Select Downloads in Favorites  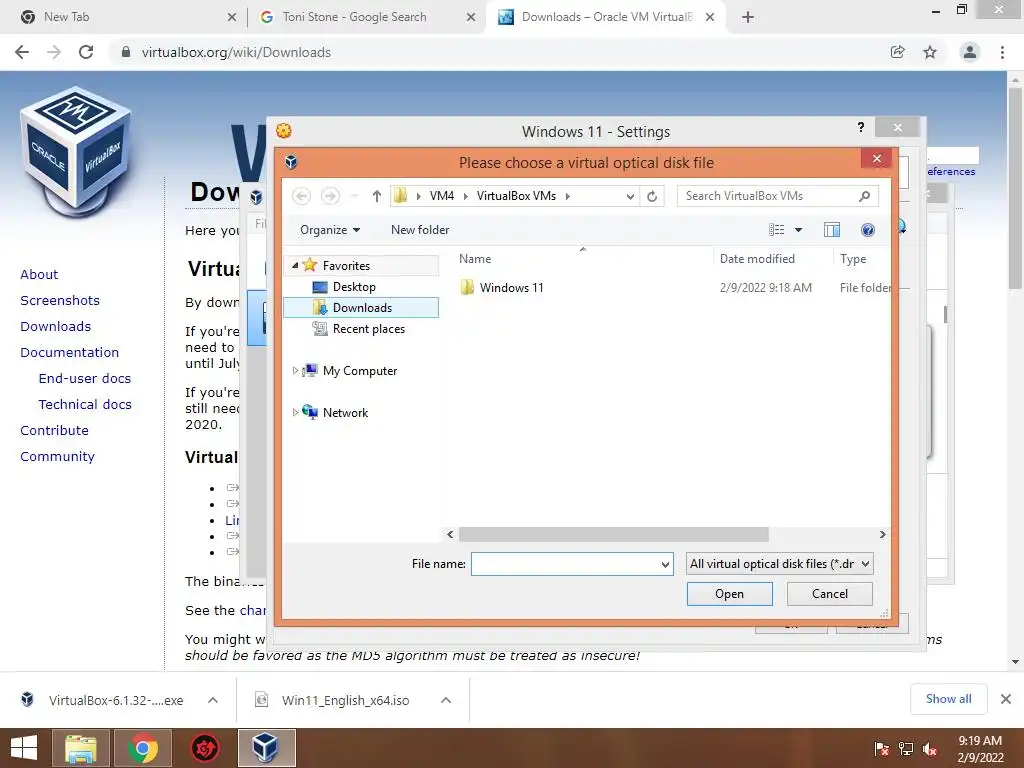tap(361, 308)
